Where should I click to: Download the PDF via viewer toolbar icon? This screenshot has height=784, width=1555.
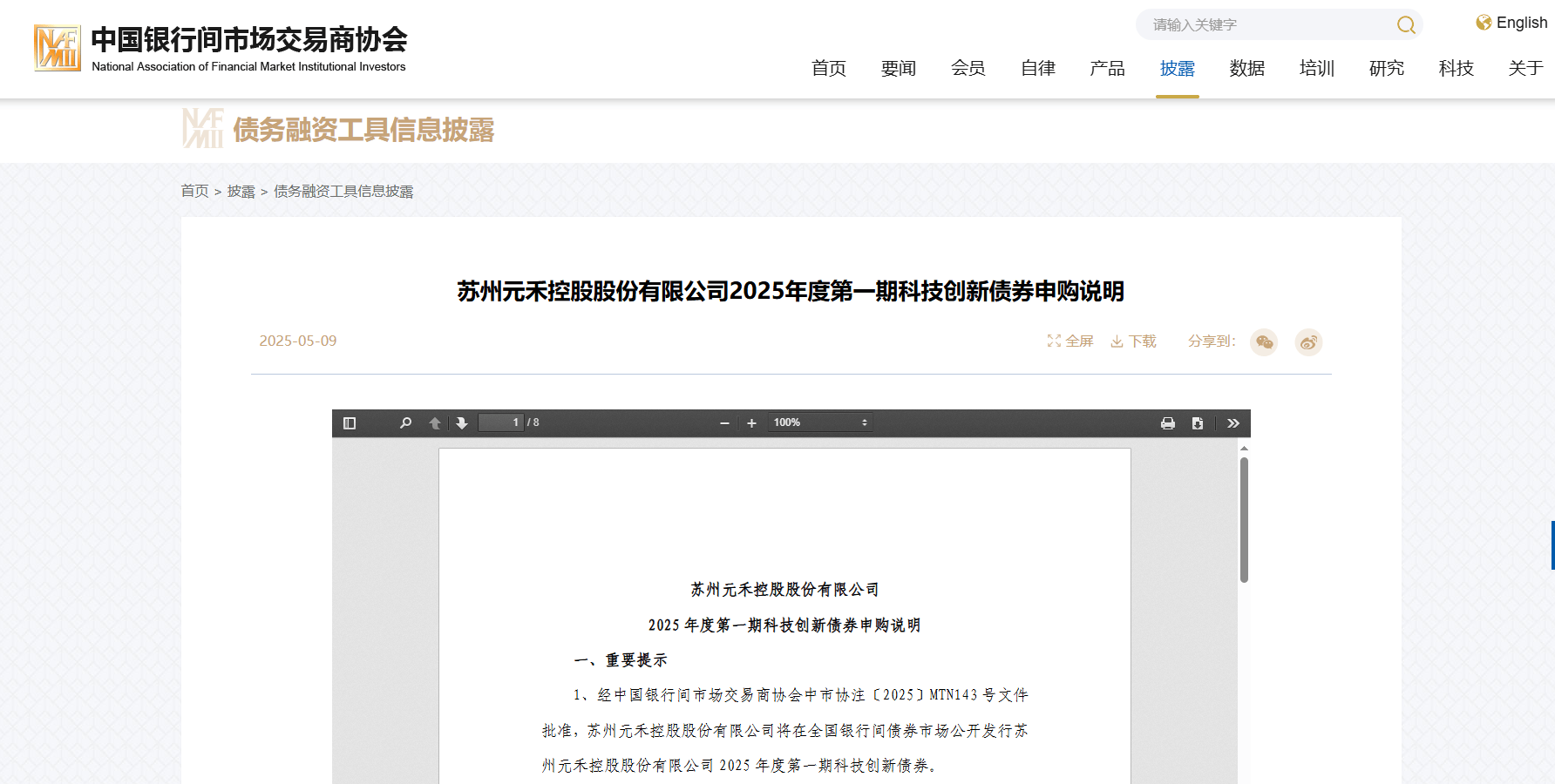pos(1198,422)
